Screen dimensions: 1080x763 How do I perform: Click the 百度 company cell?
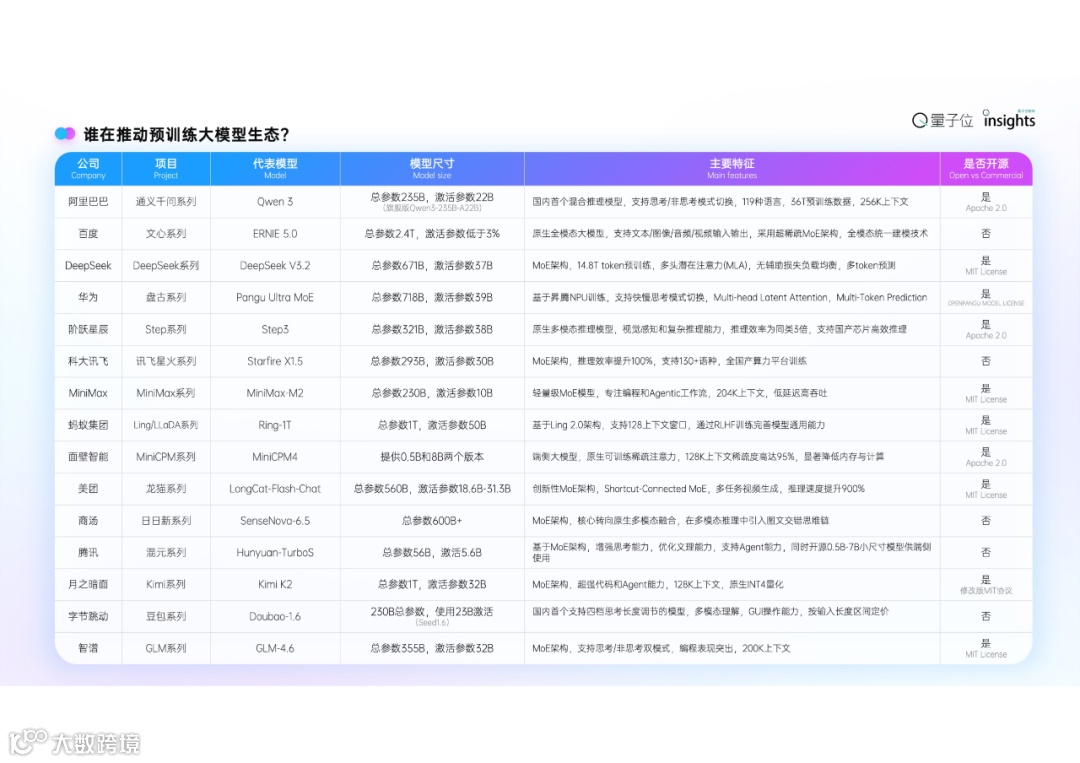(x=88, y=233)
